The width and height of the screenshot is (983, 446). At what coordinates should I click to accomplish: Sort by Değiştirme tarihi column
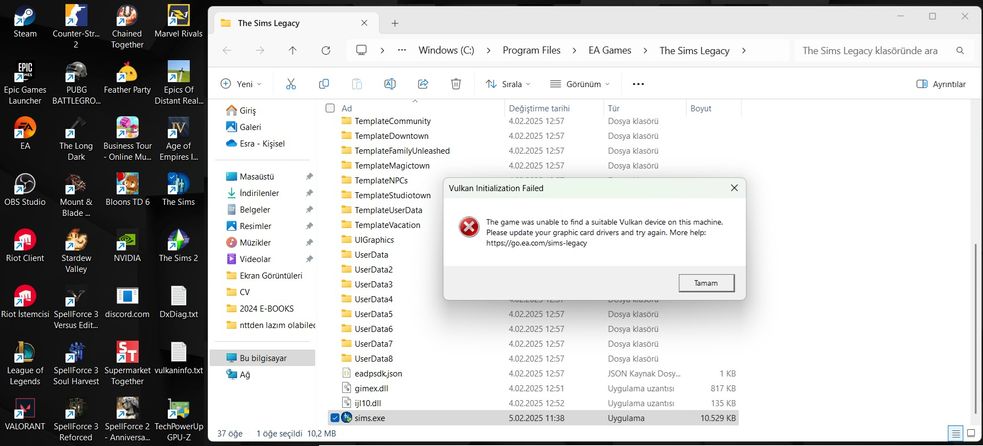[x=539, y=109]
